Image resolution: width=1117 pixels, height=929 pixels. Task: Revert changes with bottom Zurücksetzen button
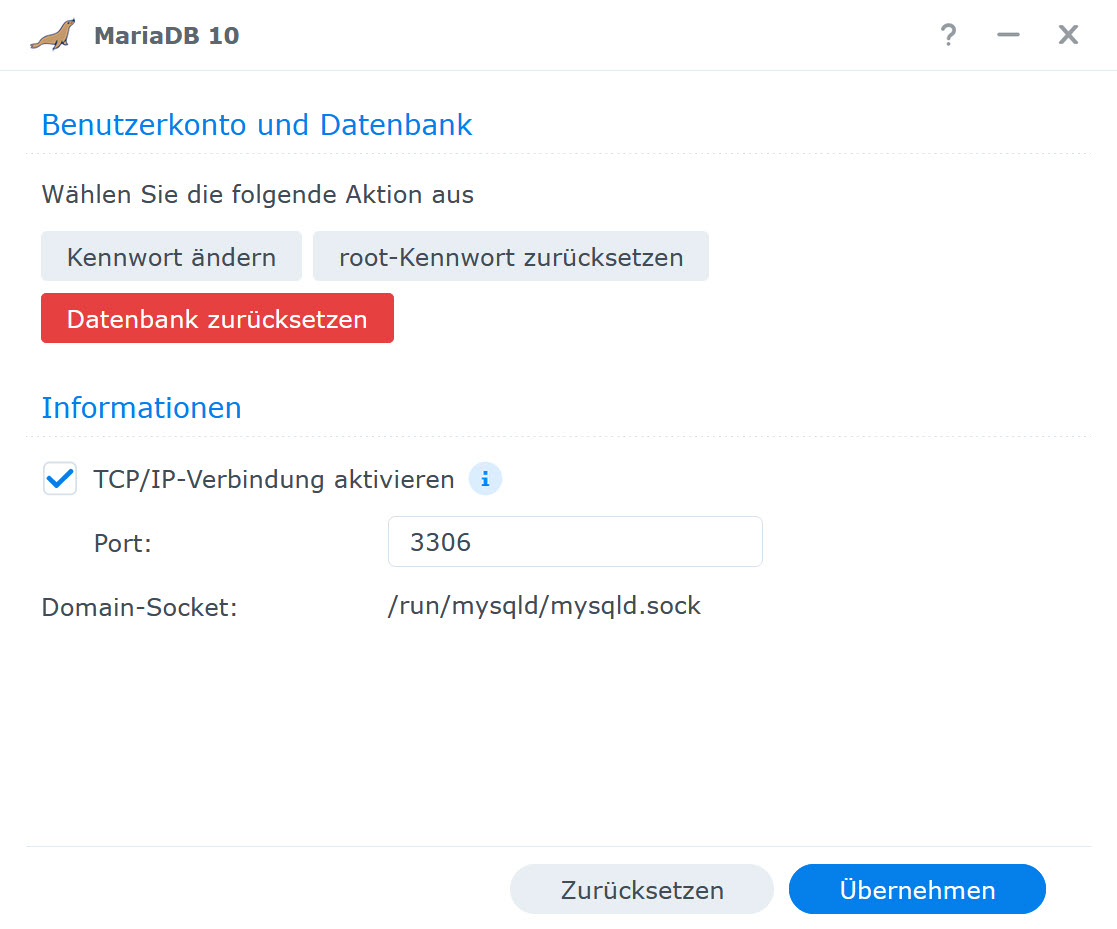[642, 890]
